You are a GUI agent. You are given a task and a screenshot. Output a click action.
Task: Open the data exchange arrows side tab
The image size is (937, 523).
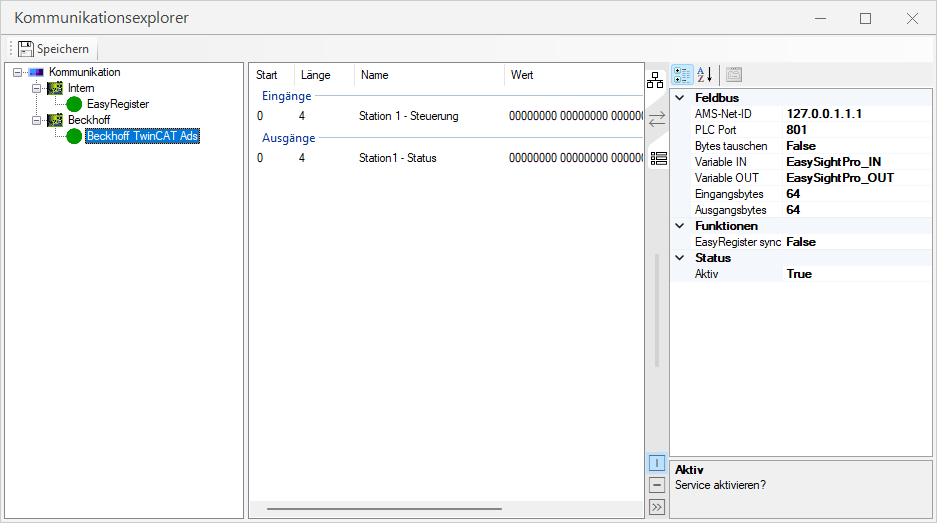pos(656,119)
